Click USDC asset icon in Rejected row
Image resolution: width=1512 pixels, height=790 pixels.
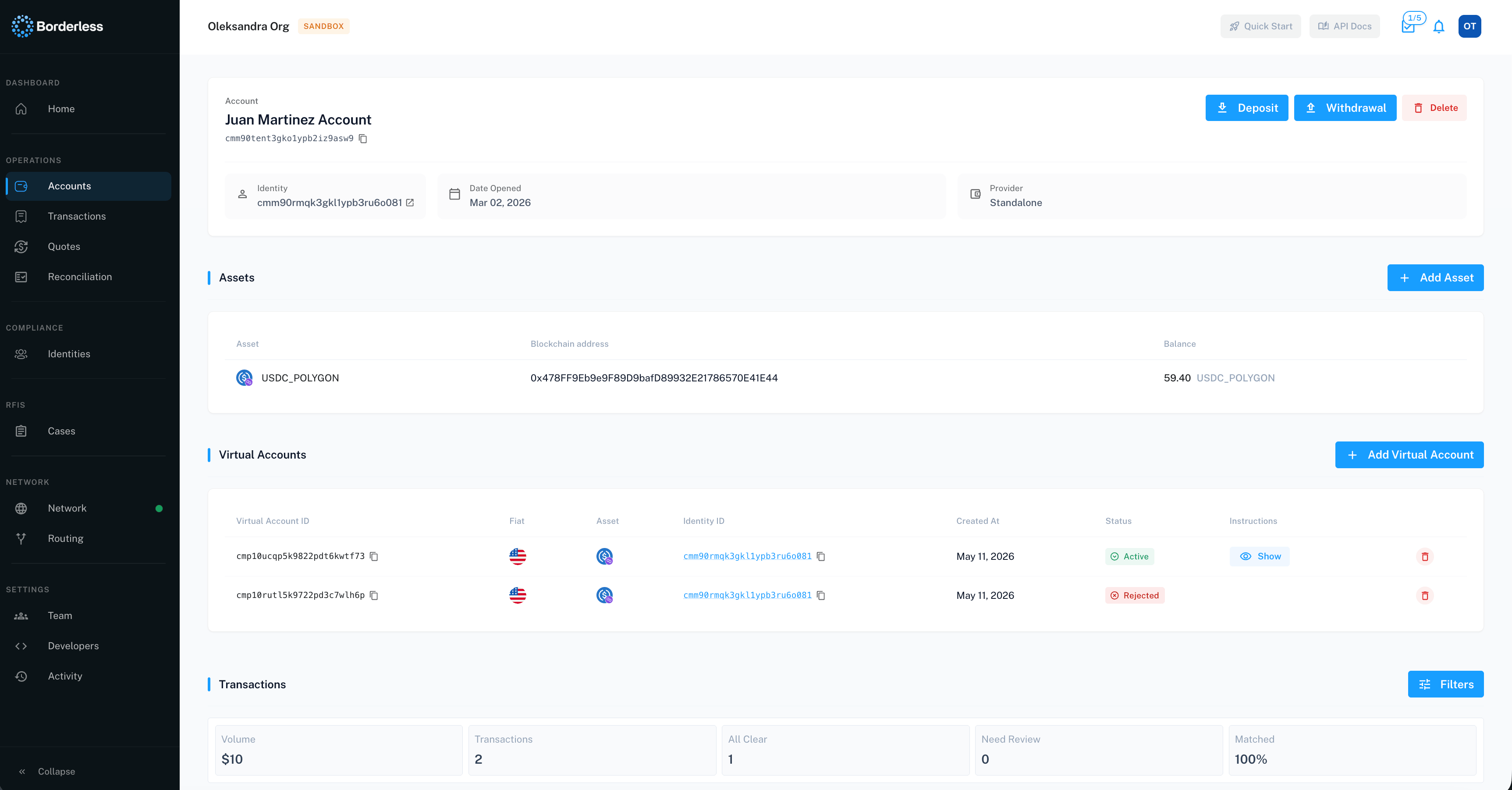tap(604, 596)
